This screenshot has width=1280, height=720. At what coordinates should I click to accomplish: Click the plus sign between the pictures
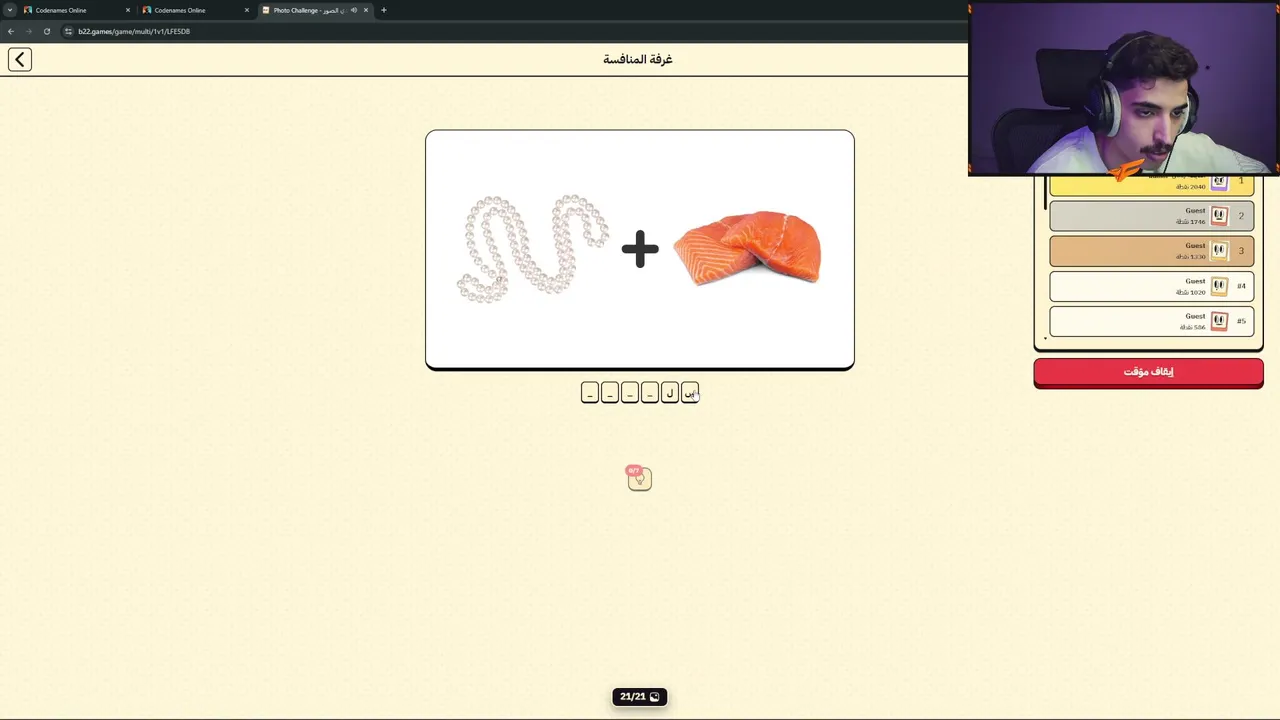640,249
